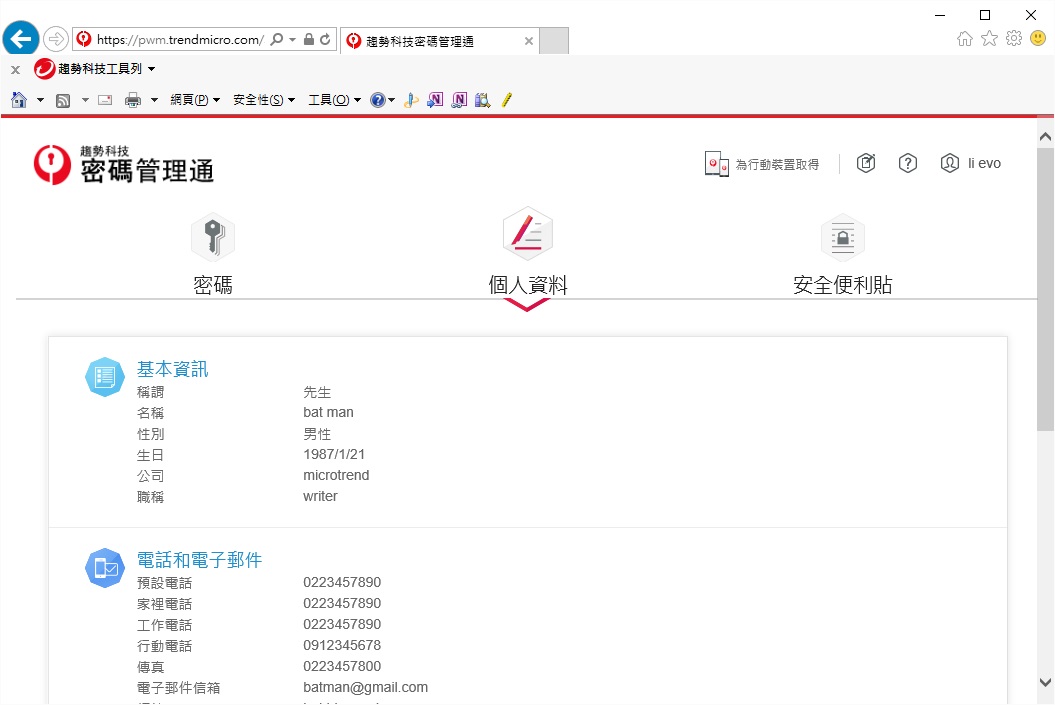Viewport: 1055px width, 705px height.
Task: Click the 電話和電子郵件 section icon
Action: (x=105, y=568)
